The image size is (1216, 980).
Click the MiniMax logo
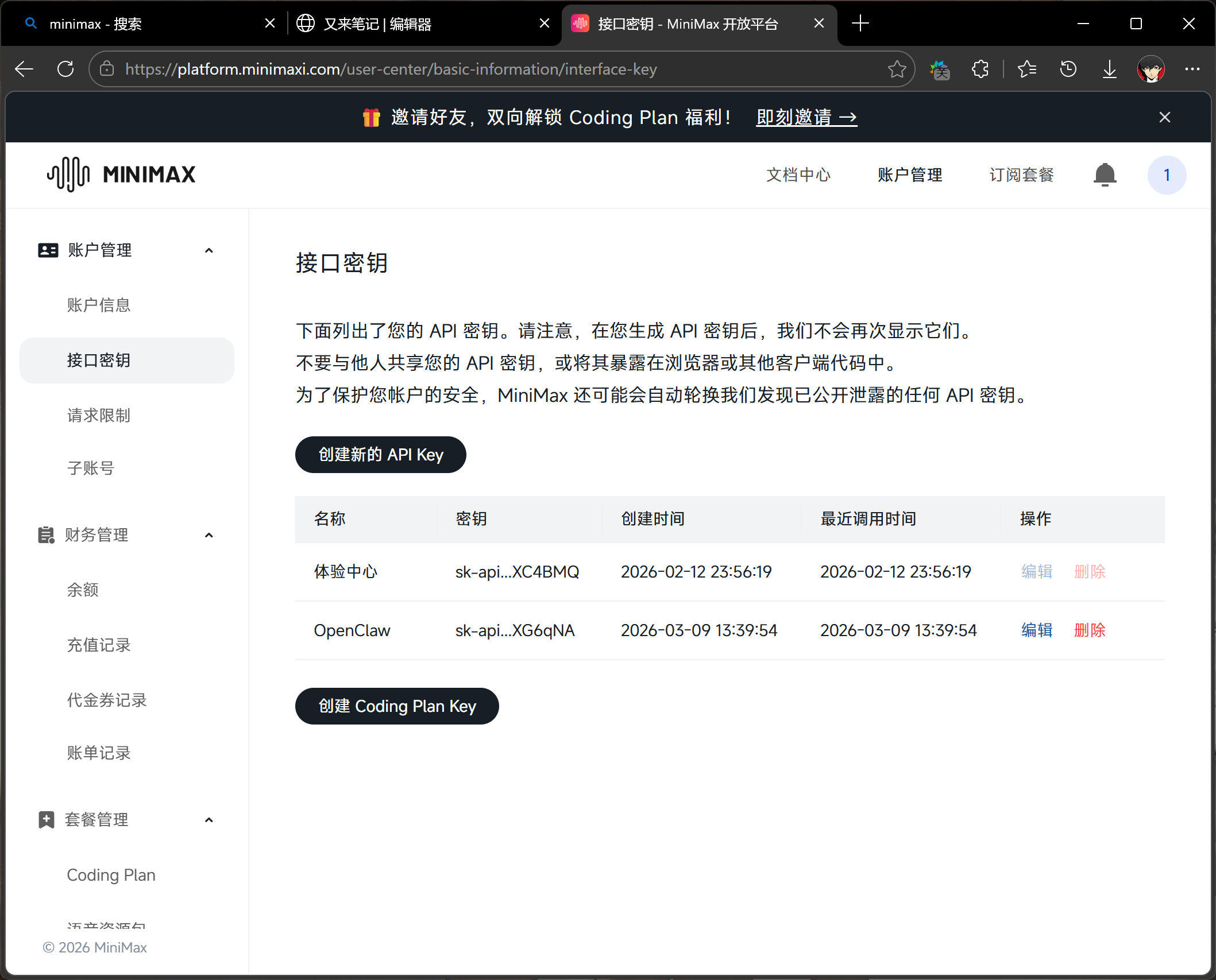pyautogui.click(x=121, y=175)
